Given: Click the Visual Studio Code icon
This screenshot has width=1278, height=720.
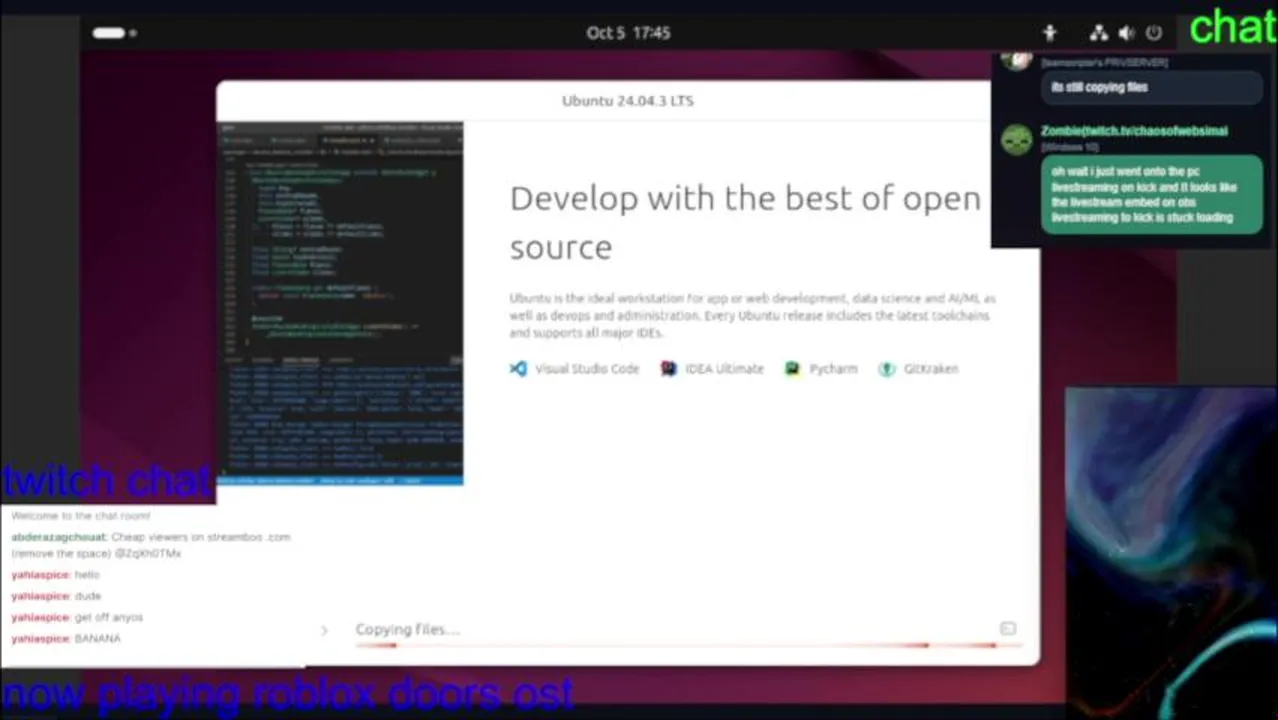Looking at the screenshot, I should 518,369.
